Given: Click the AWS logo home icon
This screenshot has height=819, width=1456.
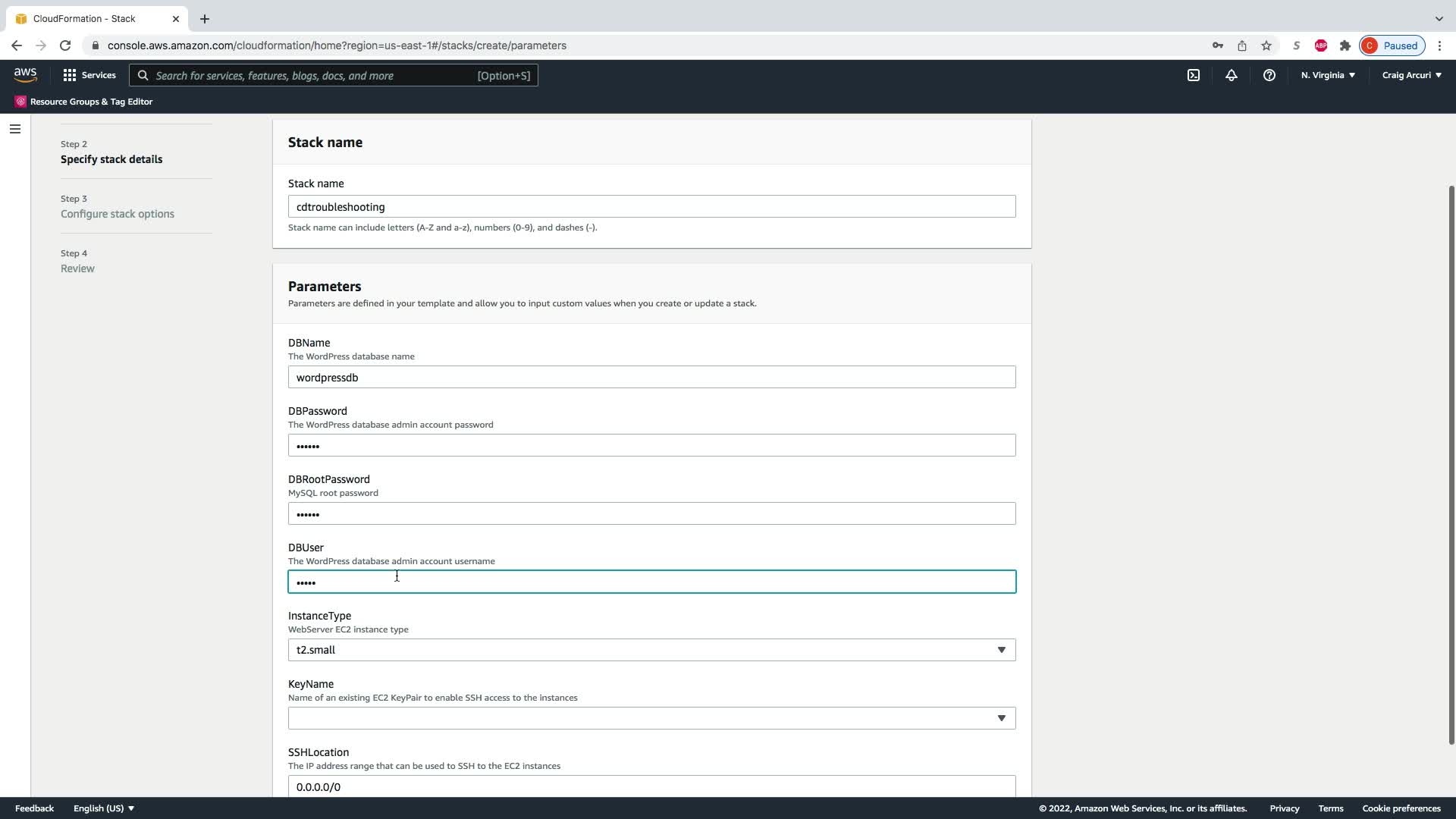Looking at the screenshot, I should pyautogui.click(x=25, y=75).
